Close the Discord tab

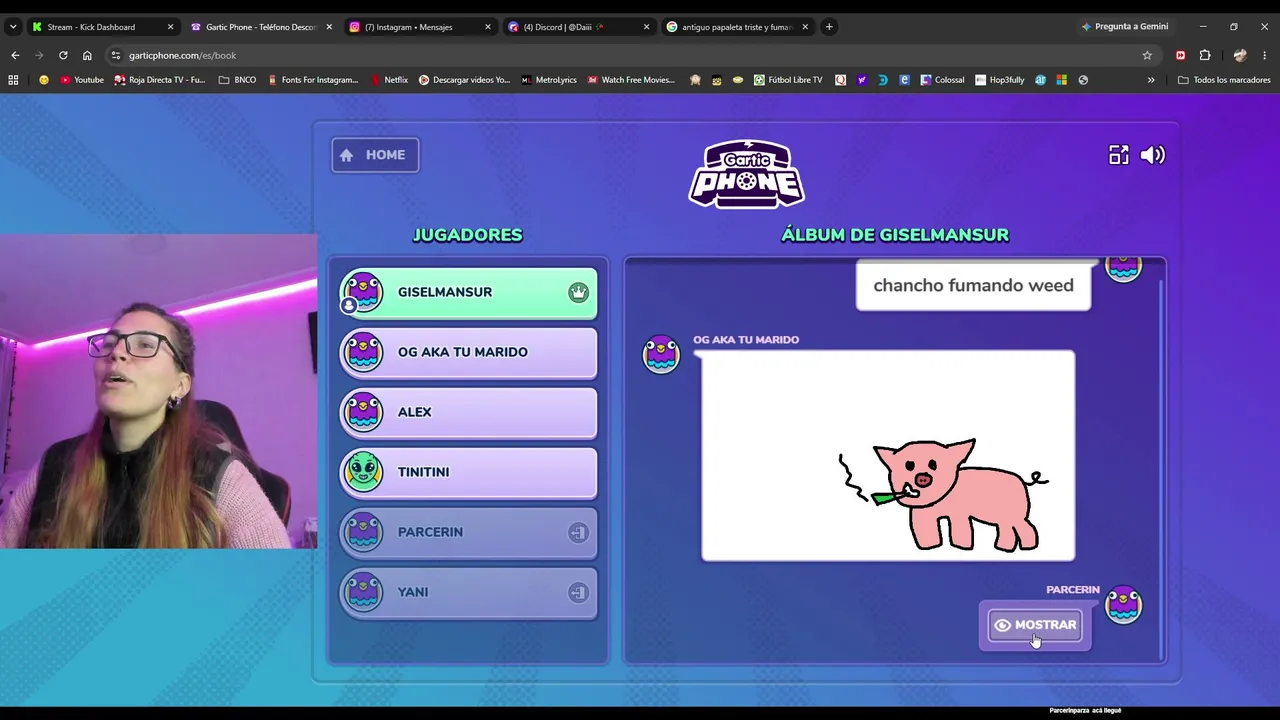coord(646,27)
